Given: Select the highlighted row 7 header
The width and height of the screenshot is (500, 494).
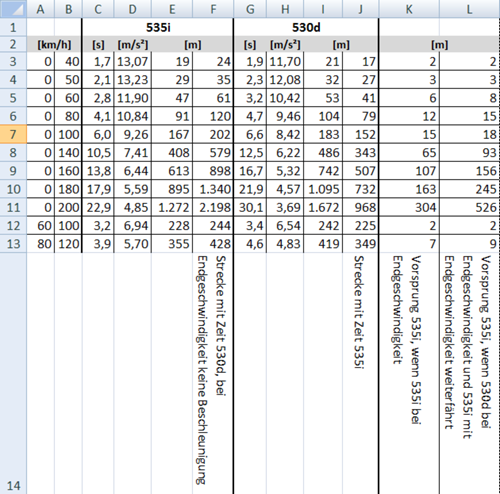Looking at the screenshot, I should (x=13, y=134).
